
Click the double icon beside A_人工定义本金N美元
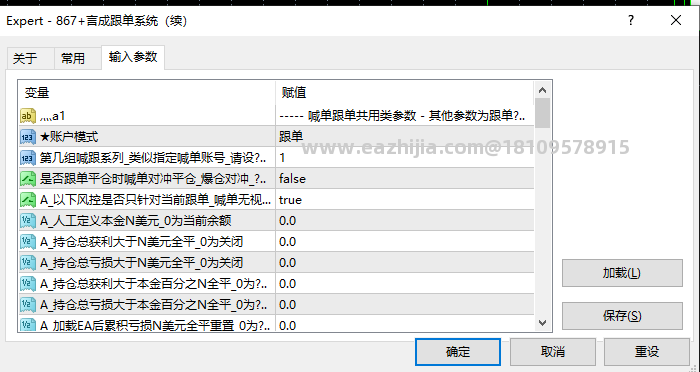(x=28, y=221)
